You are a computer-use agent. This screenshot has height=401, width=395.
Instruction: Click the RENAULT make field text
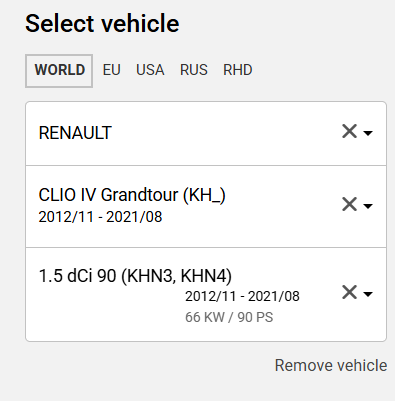coord(75,133)
